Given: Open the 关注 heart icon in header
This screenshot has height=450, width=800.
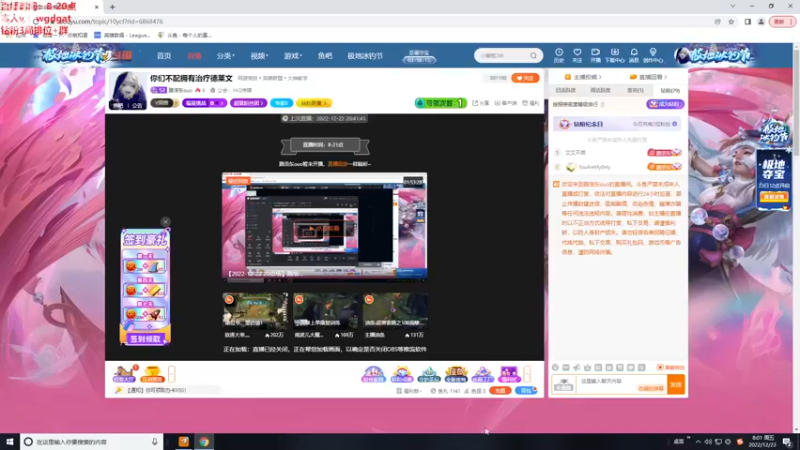Looking at the screenshot, I should (x=577, y=55).
